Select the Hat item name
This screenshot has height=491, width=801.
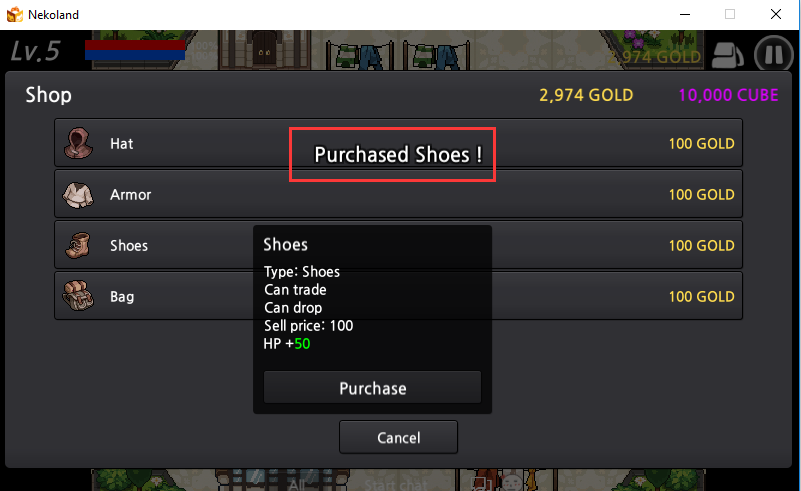121,144
